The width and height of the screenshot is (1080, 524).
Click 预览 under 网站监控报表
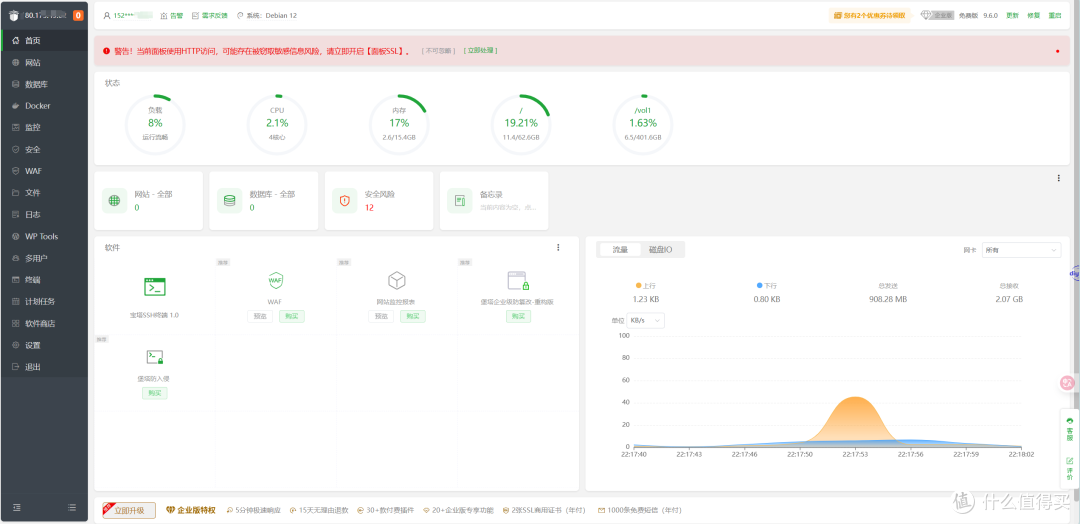[381, 317]
